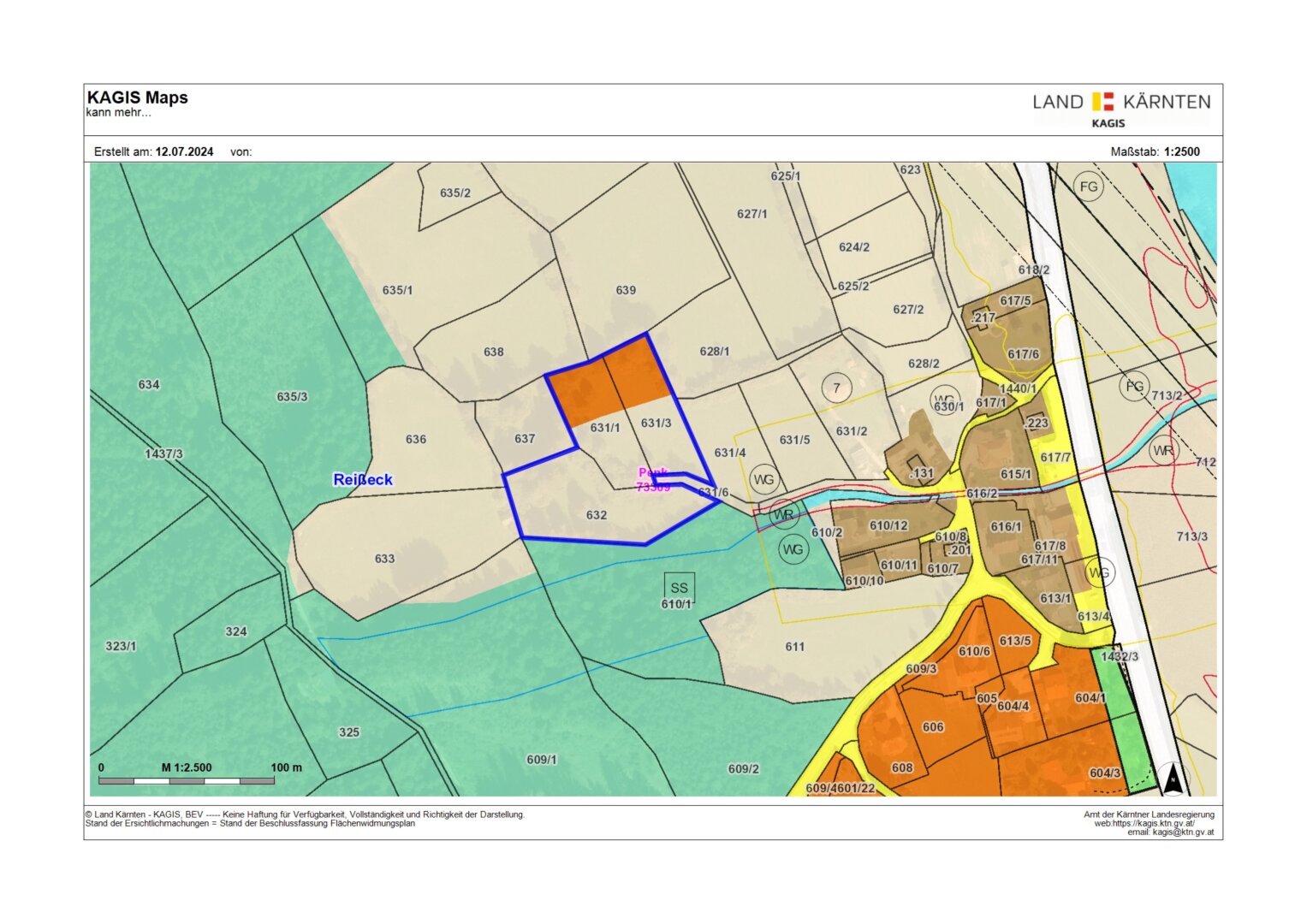Viewport: 1307px width, 924px height.
Task: Click the square SS symbol above 610/1
Action: coord(679,587)
